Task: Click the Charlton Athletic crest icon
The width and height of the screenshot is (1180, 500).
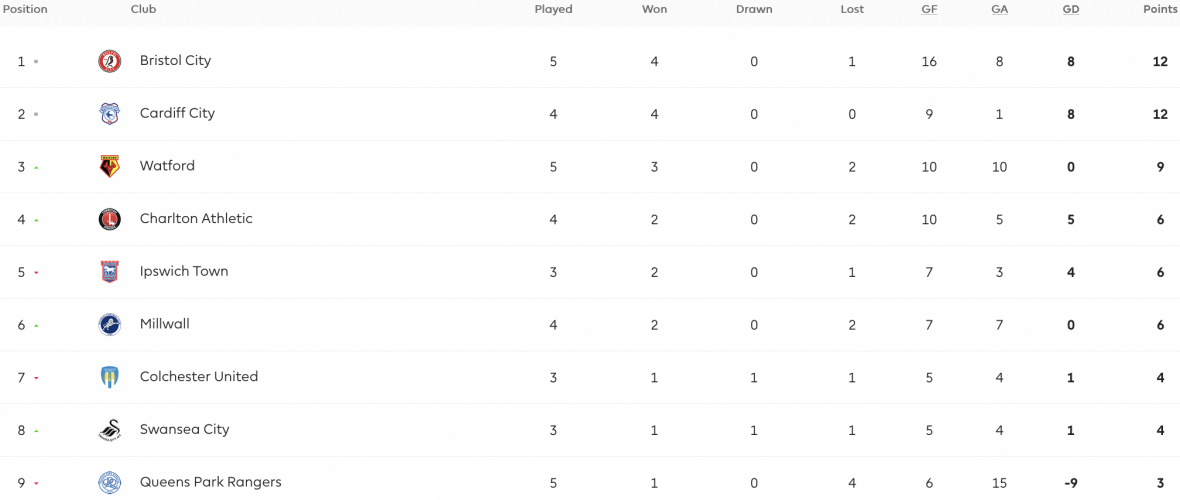Action: point(110,219)
